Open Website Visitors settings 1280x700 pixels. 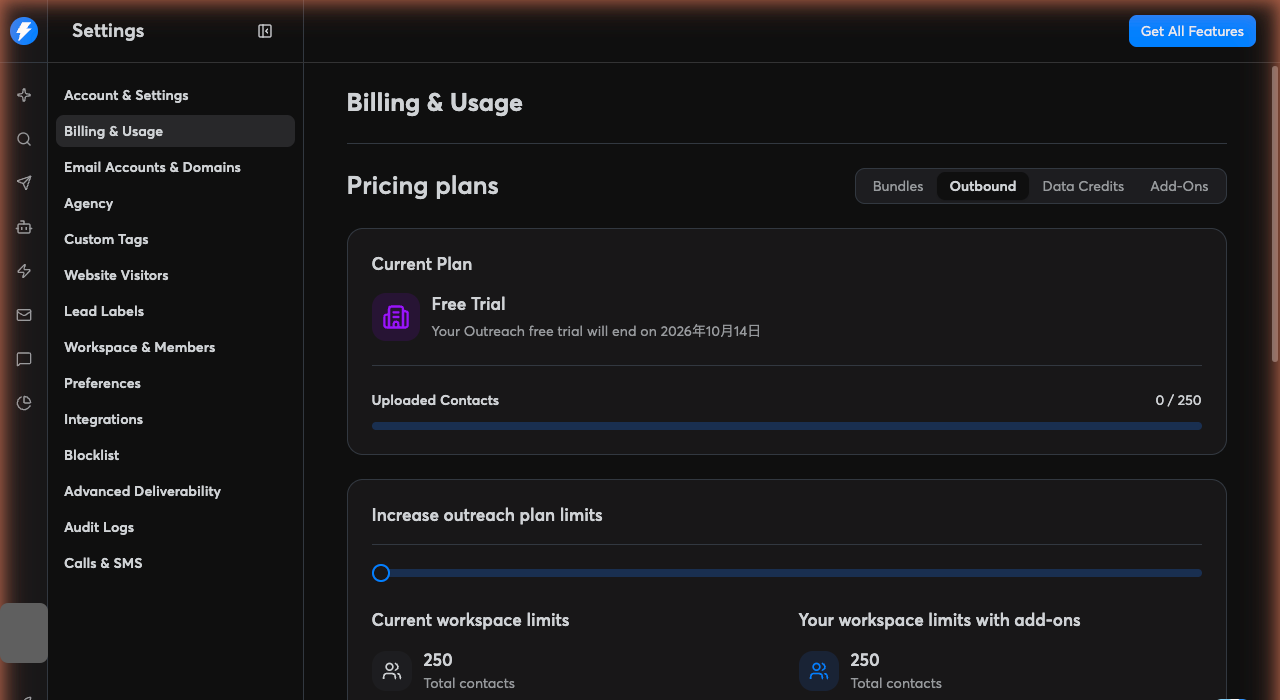175,275
